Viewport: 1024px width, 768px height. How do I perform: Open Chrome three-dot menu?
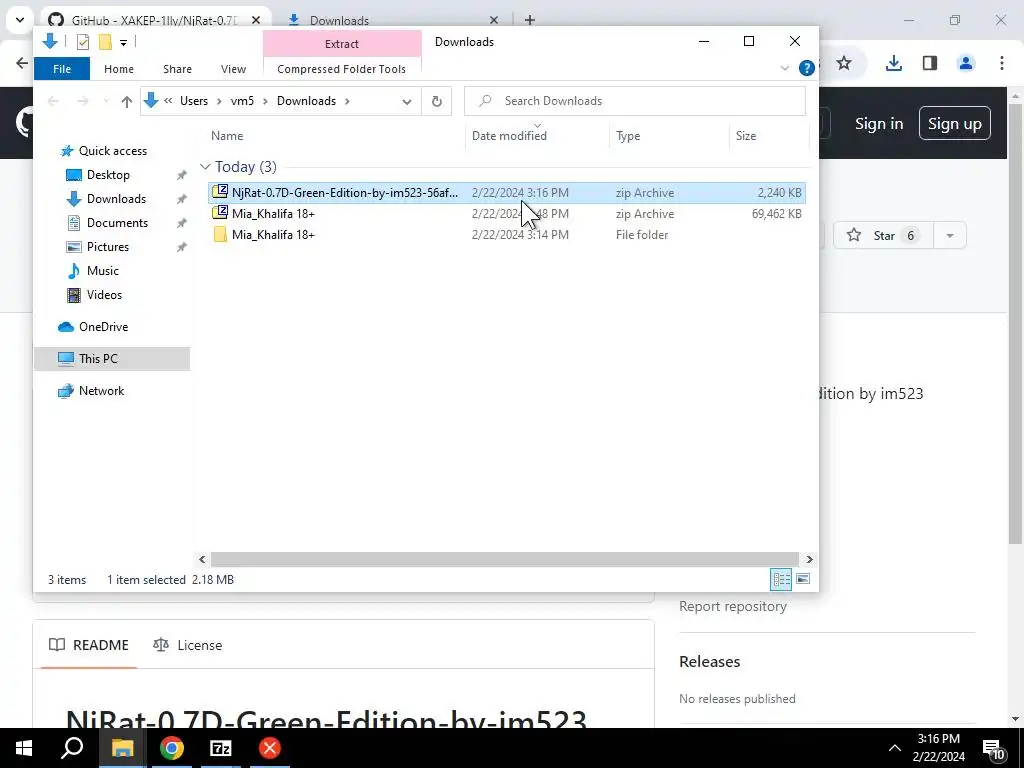coord(1002,63)
